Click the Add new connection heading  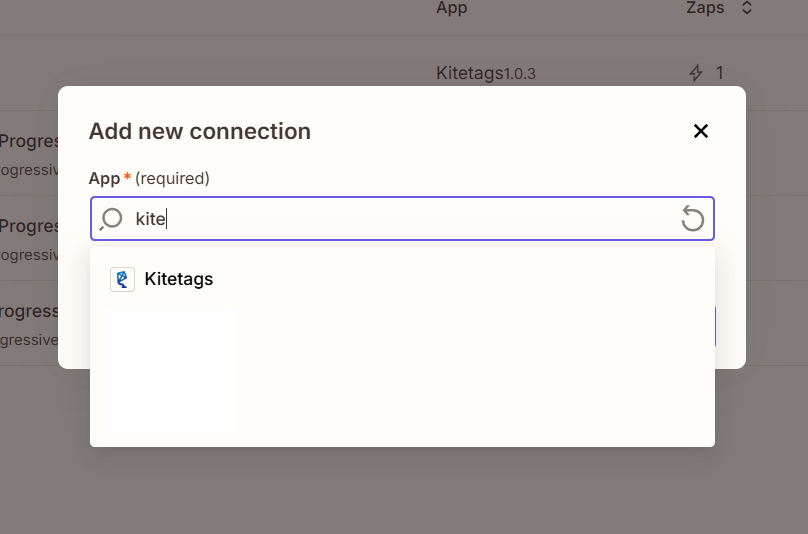200,131
